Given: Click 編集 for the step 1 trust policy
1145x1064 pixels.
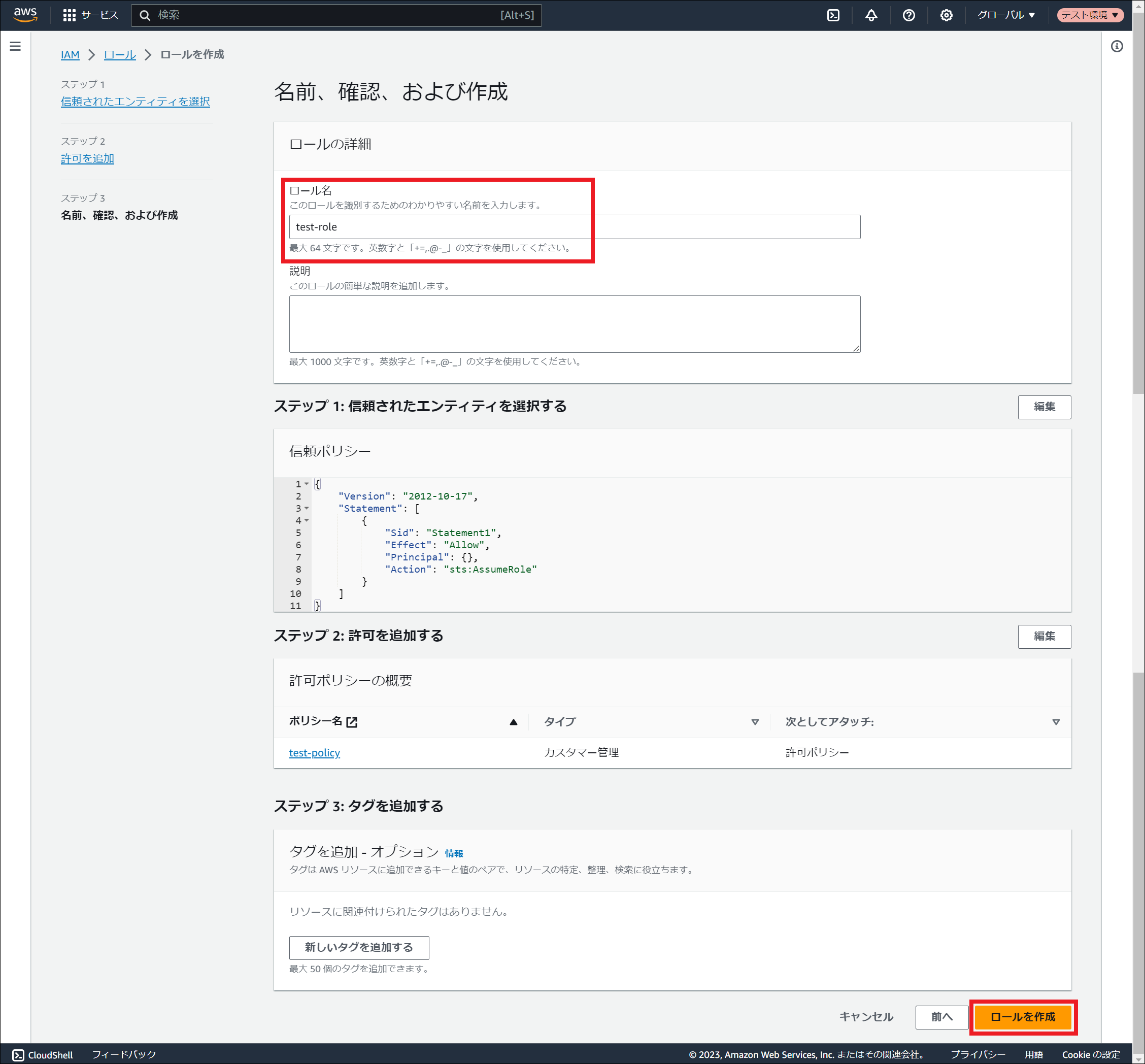Looking at the screenshot, I should pos(1043,407).
